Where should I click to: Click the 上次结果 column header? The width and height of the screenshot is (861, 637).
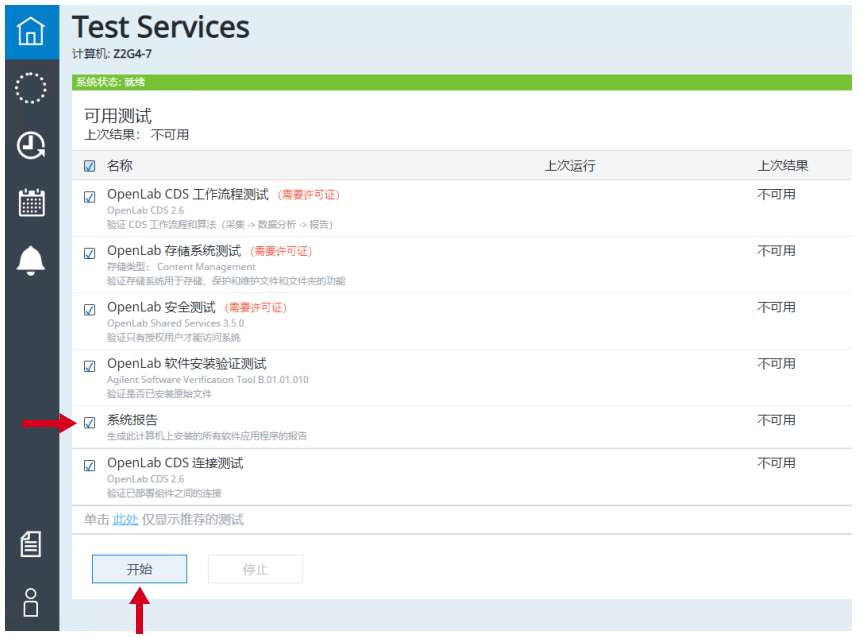click(783, 166)
